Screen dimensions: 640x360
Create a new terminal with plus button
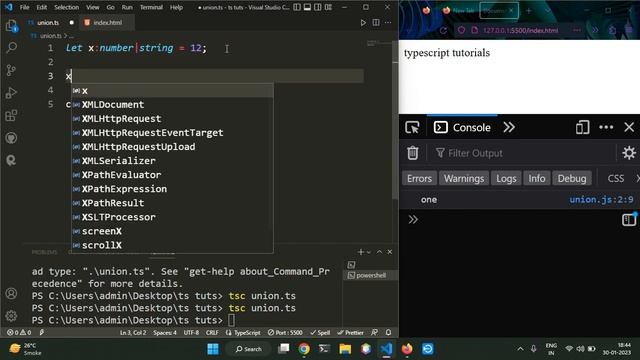(x=360, y=252)
